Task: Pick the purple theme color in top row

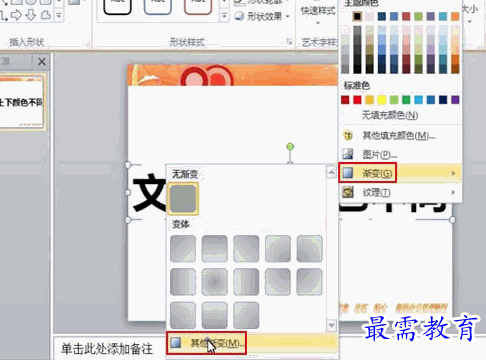Action: coord(431,16)
